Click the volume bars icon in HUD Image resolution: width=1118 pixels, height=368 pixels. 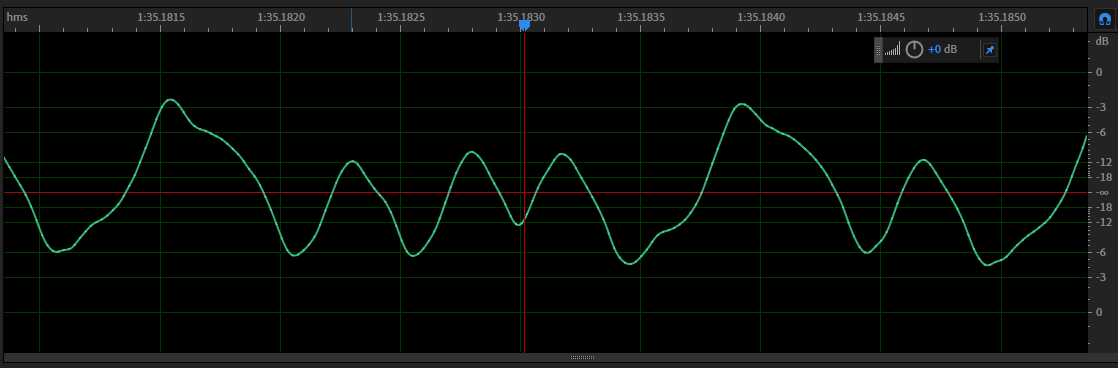pyautogui.click(x=893, y=50)
